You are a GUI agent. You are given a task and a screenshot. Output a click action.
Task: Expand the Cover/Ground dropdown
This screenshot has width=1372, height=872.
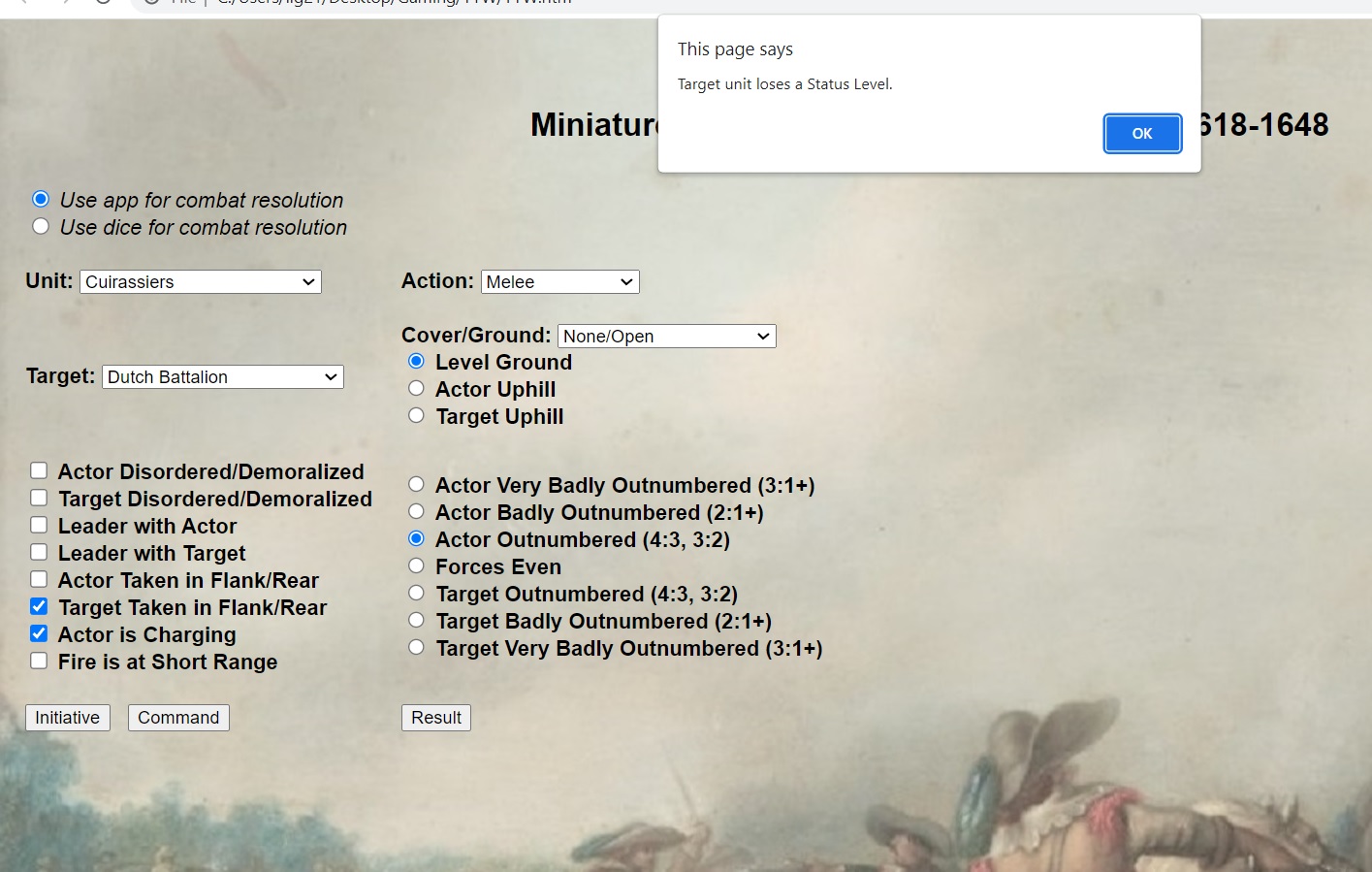pyautogui.click(x=666, y=337)
